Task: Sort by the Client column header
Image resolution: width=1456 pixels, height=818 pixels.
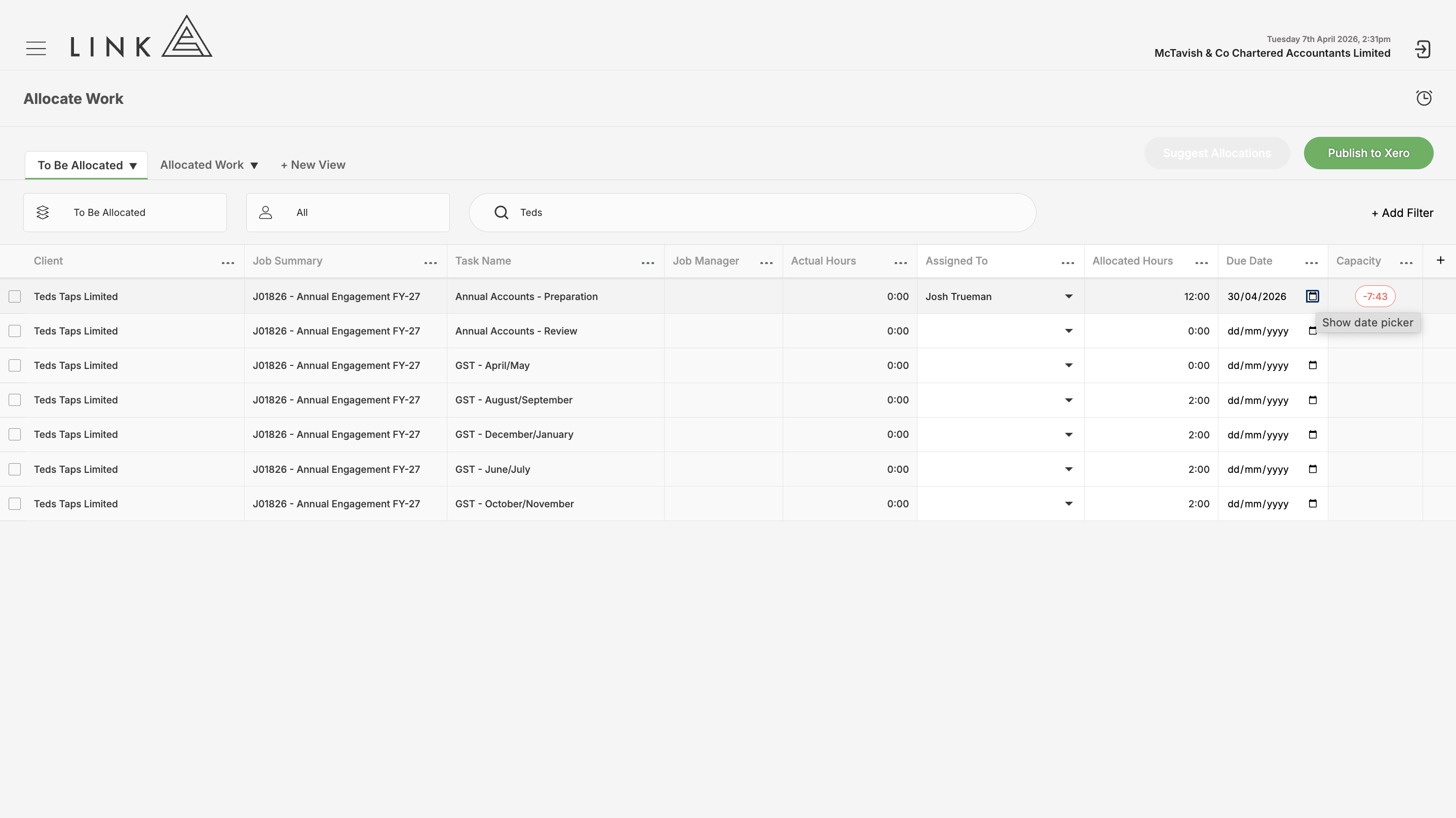Action: click(48, 261)
